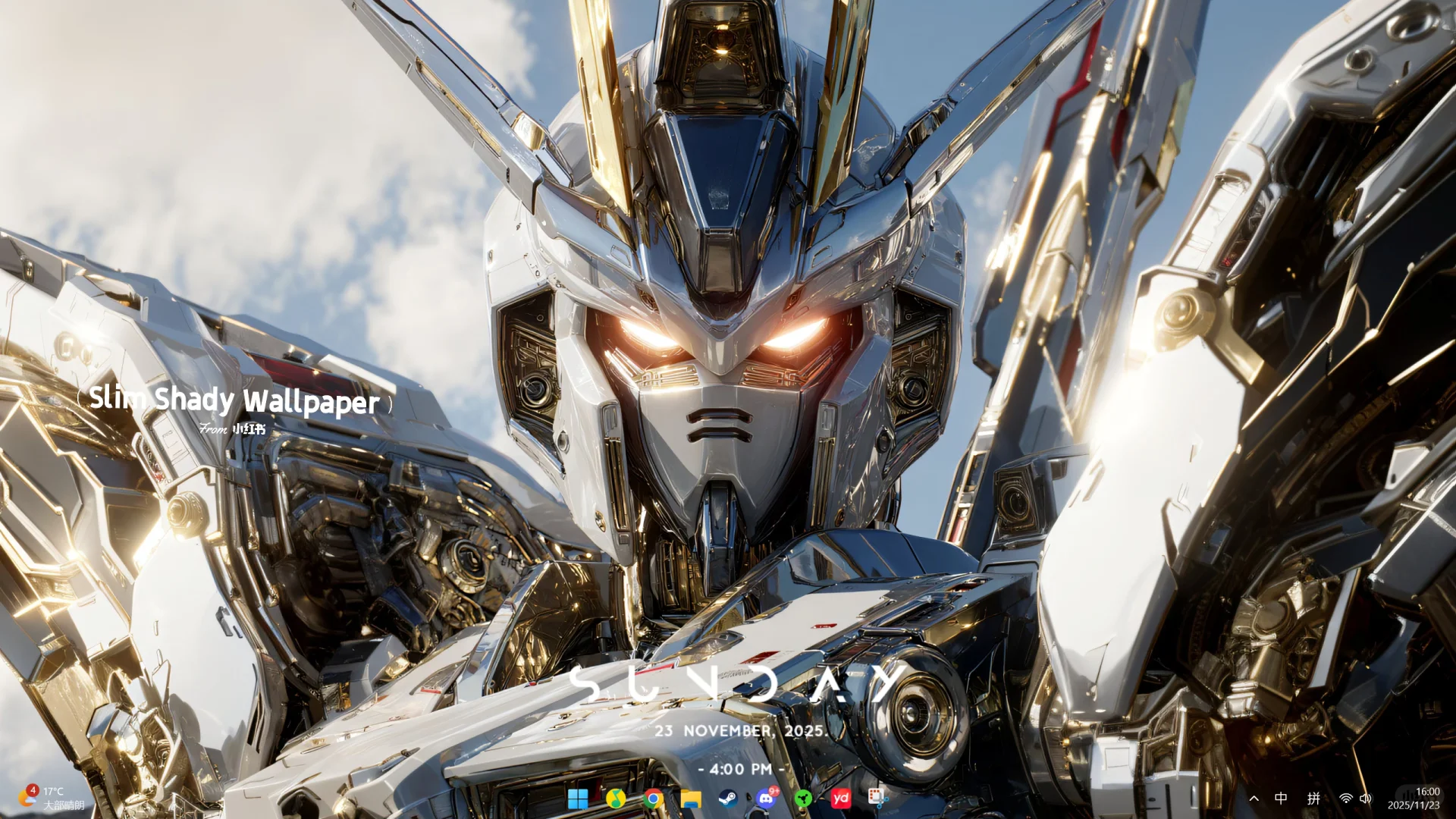
Task: Switch the 拼 Pinyin input method
Action: (x=1313, y=798)
